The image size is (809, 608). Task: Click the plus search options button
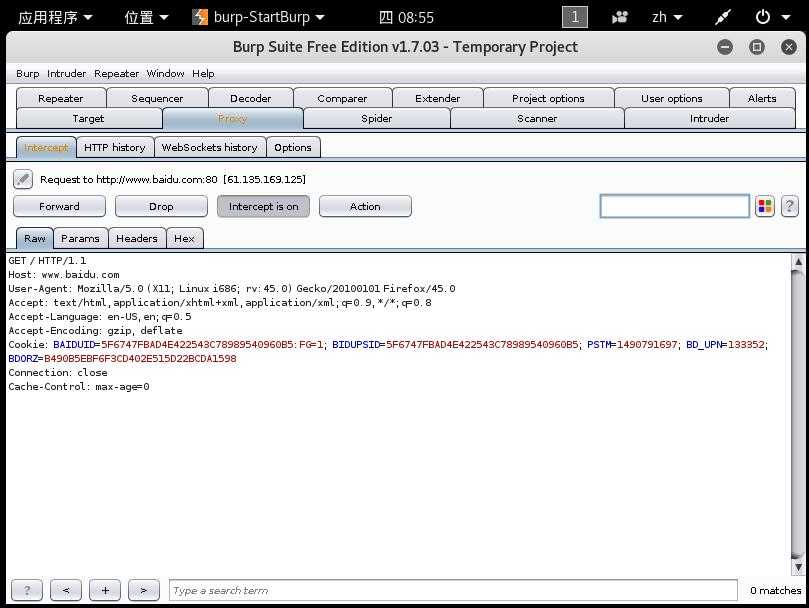(105, 590)
